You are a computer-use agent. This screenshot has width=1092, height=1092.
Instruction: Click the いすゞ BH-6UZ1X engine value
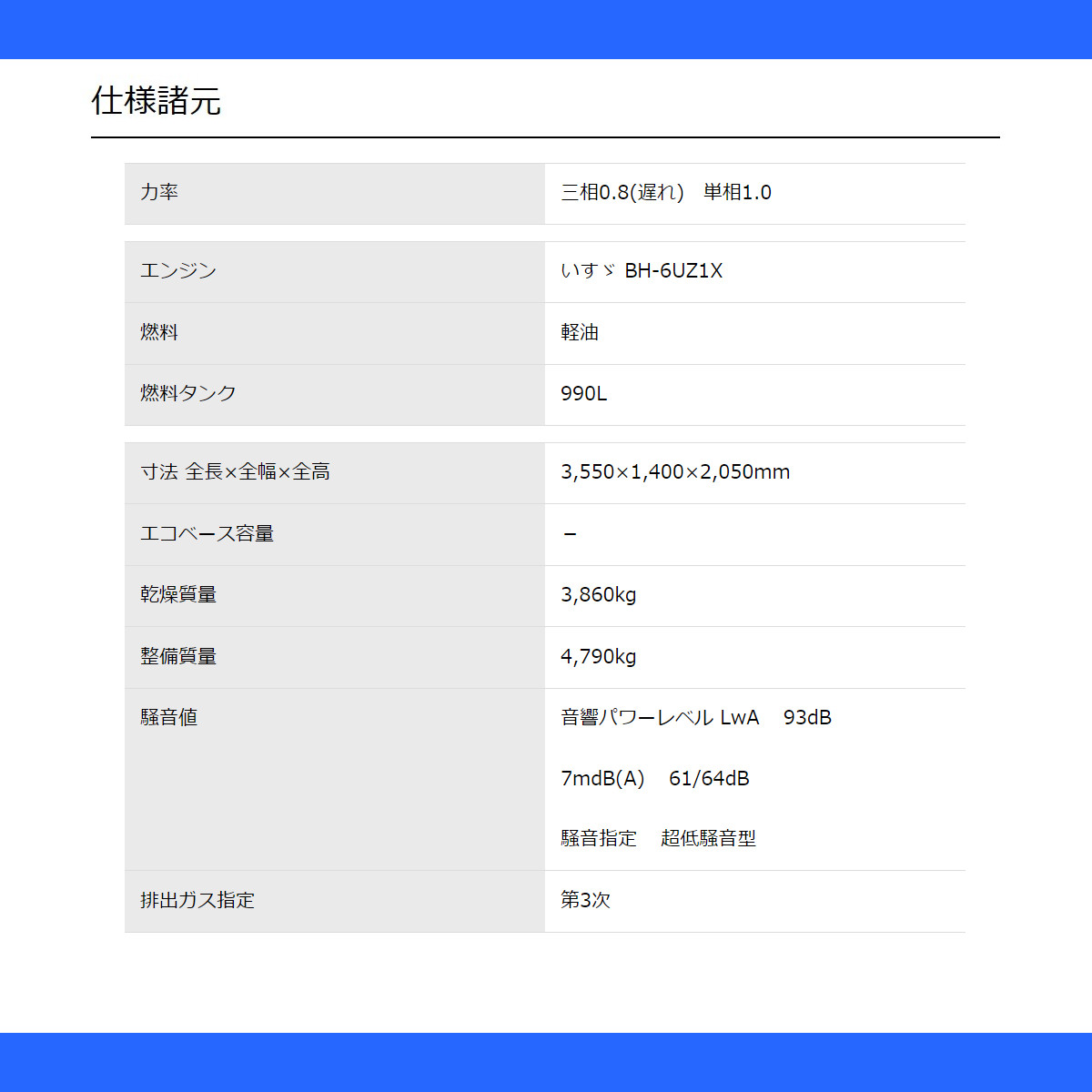pyautogui.click(x=642, y=270)
